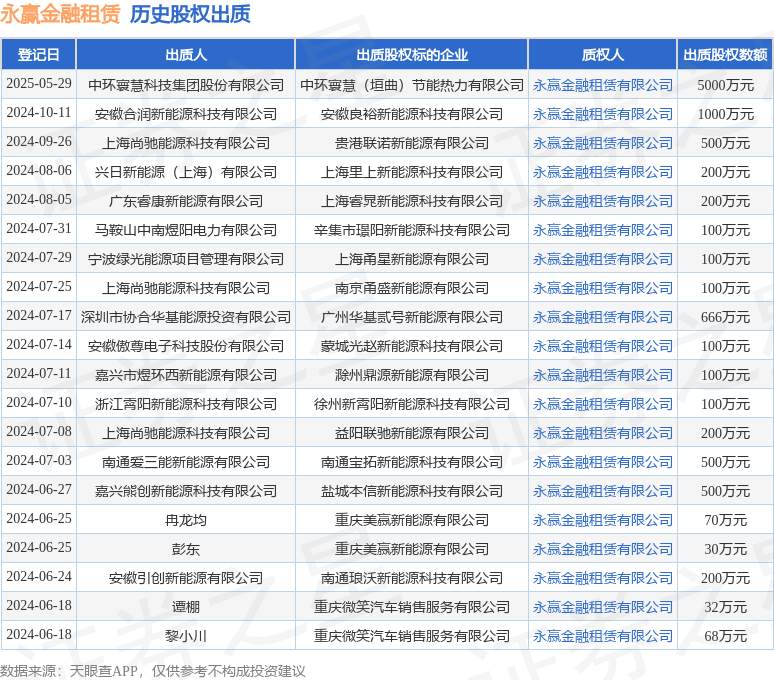Viewport: 774px width, 680px height.
Task: Select pledgor name 谭棚
Action: pos(186,607)
